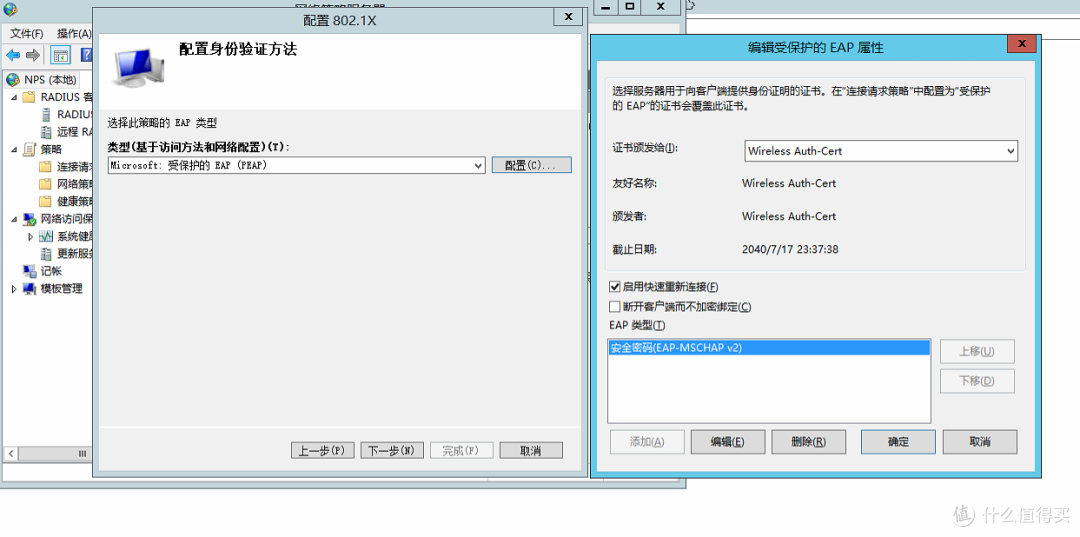Select 安全密码(EAP-MSCHAP v2) in the list
The height and width of the screenshot is (537, 1080).
pyautogui.click(x=676, y=348)
